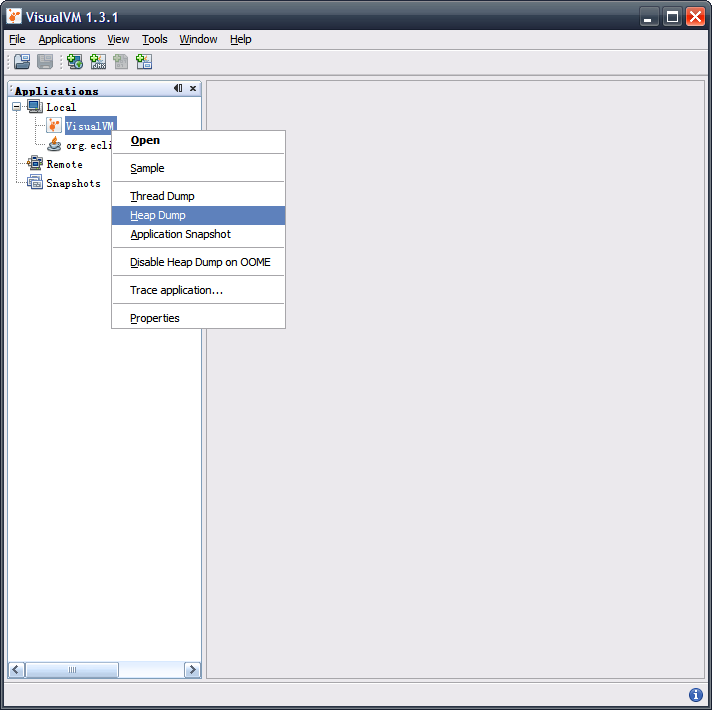Click the Add JMX Connection toolbar icon
Viewport: 712px width, 710px height.
tap(98, 61)
